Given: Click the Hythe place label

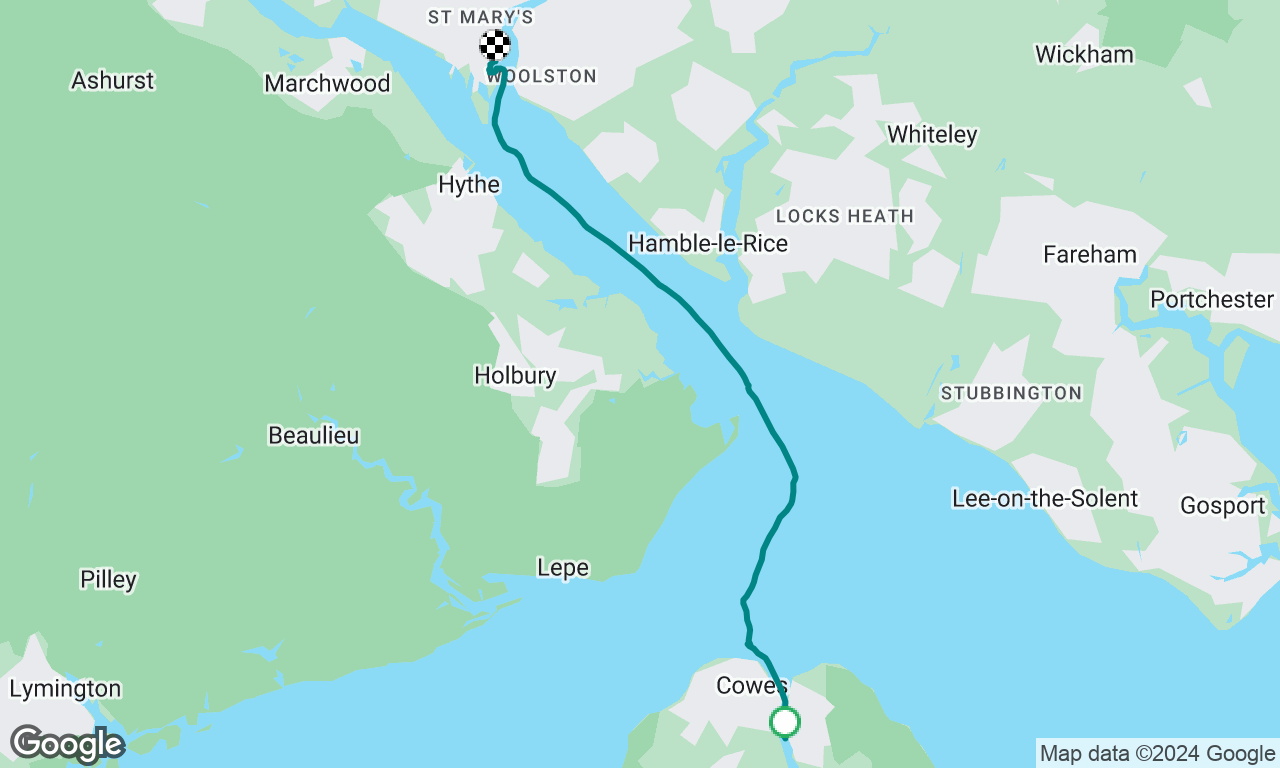Looking at the screenshot, I should point(469,185).
